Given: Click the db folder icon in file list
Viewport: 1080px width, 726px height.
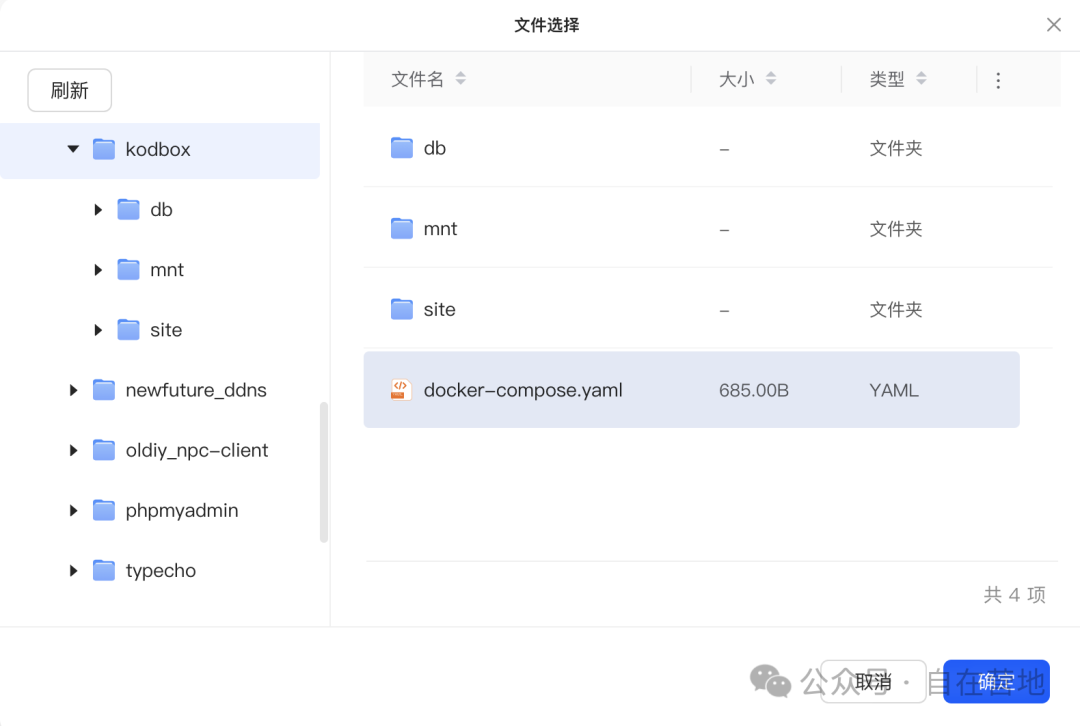Looking at the screenshot, I should coord(402,148).
